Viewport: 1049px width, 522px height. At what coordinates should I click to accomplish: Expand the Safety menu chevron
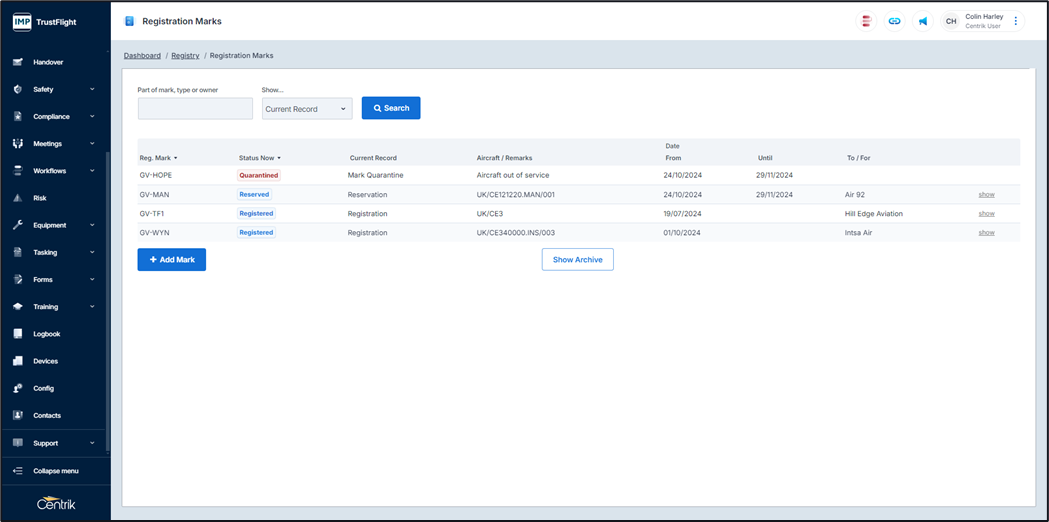(92, 89)
